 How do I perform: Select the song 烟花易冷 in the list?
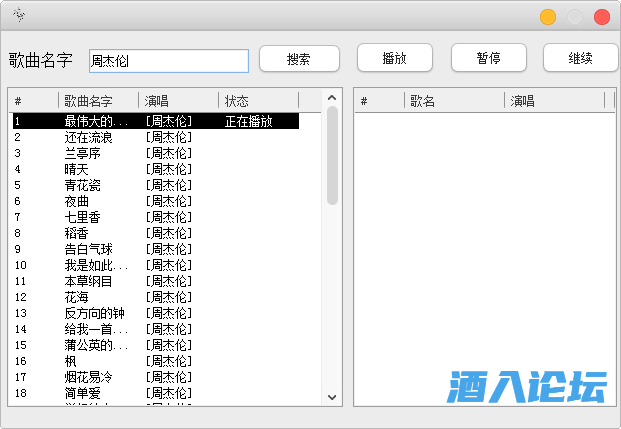click(89, 377)
